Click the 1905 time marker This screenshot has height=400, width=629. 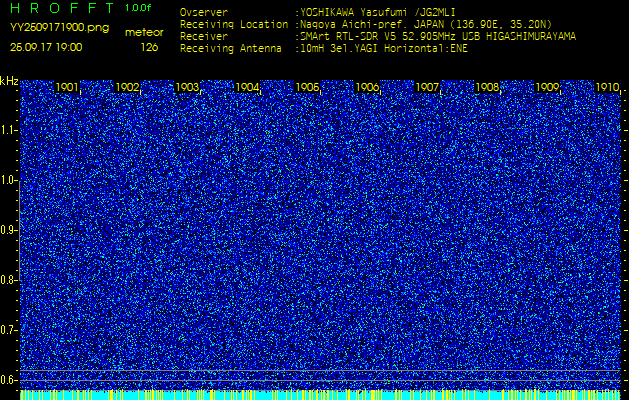307,87
